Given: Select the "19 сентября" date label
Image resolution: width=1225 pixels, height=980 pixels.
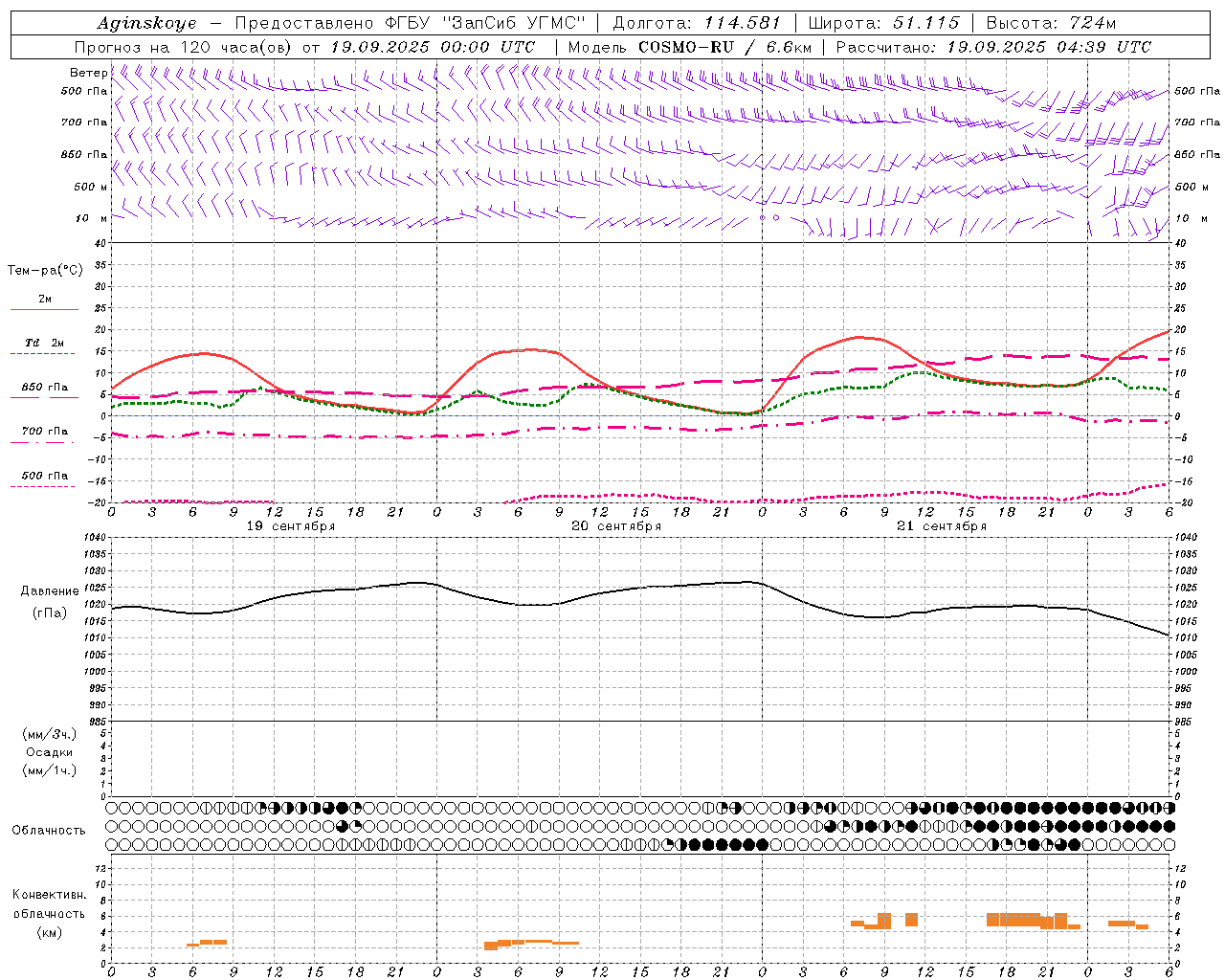Looking at the screenshot, I should [291, 526].
